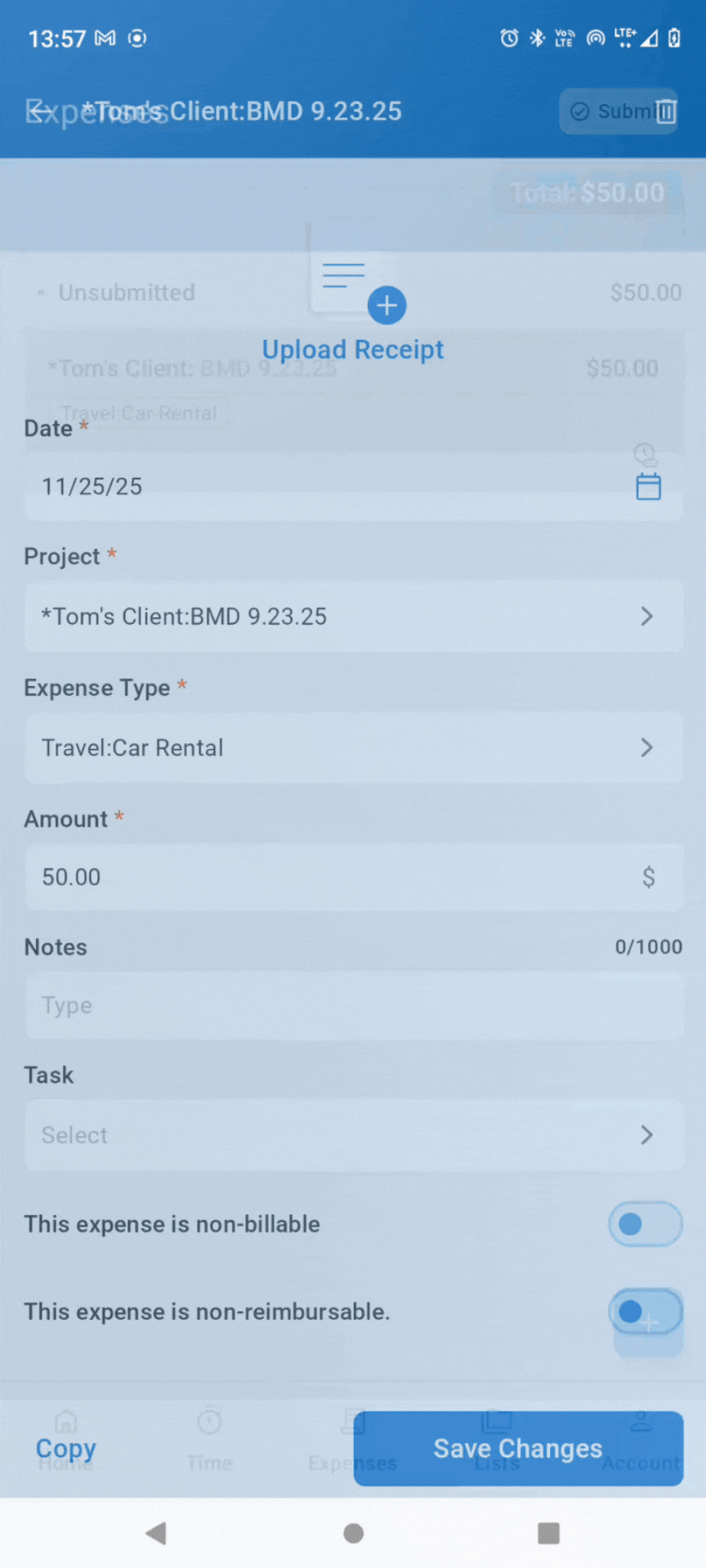Image resolution: width=706 pixels, height=1568 pixels.
Task: Tap the Amount field showing 50.00
Action: click(327, 877)
